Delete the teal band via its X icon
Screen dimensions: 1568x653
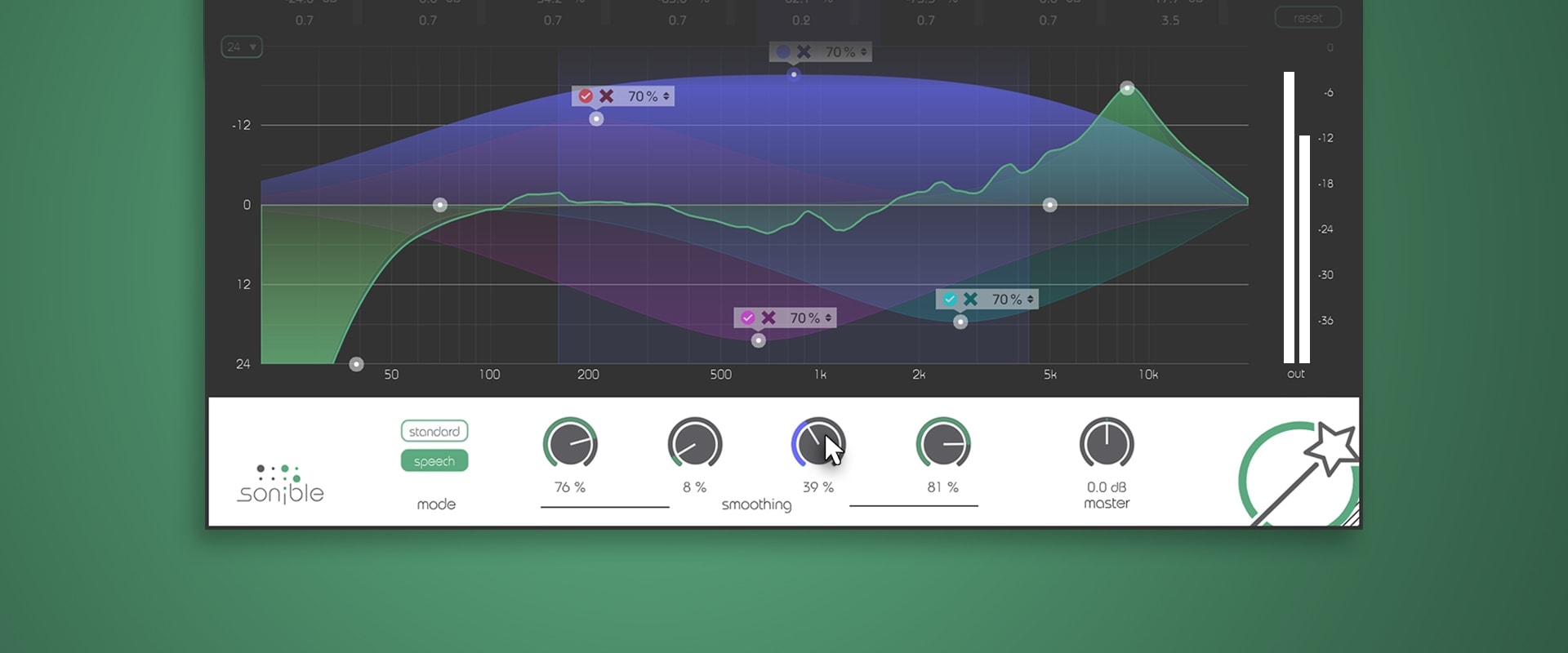coord(970,300)
